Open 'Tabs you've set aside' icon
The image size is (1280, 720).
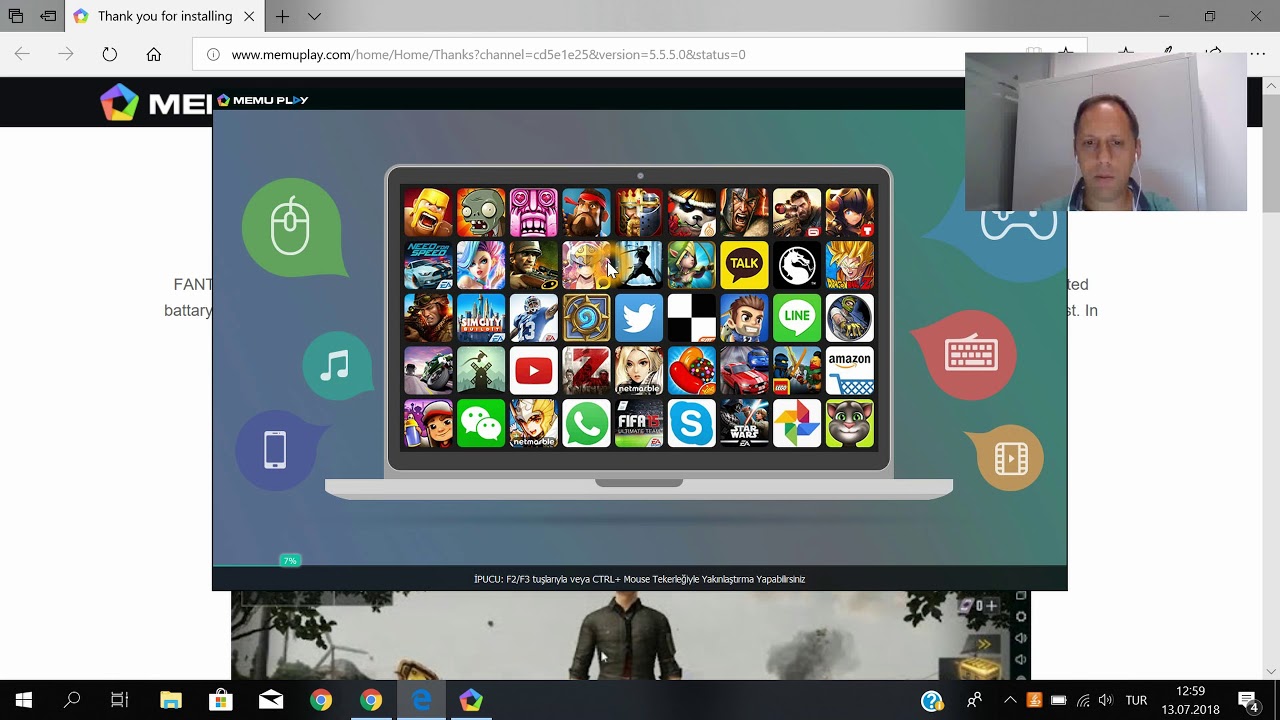point(16,16)
